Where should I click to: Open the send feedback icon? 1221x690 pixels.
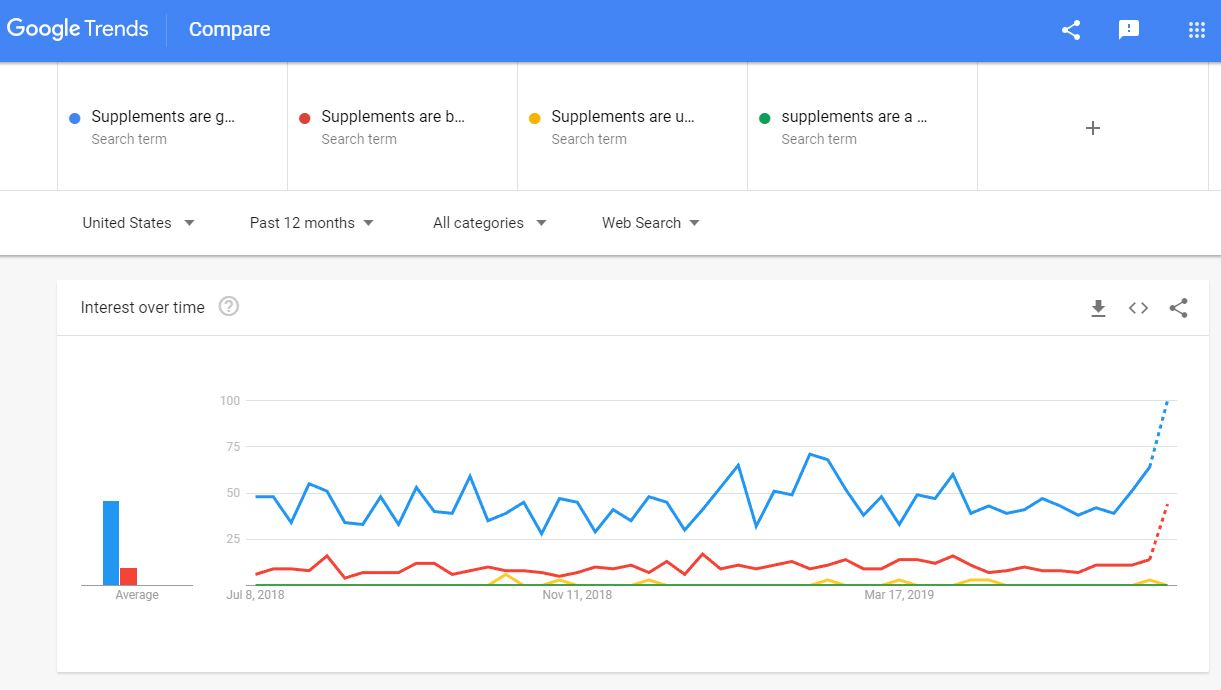(1129, 30)
